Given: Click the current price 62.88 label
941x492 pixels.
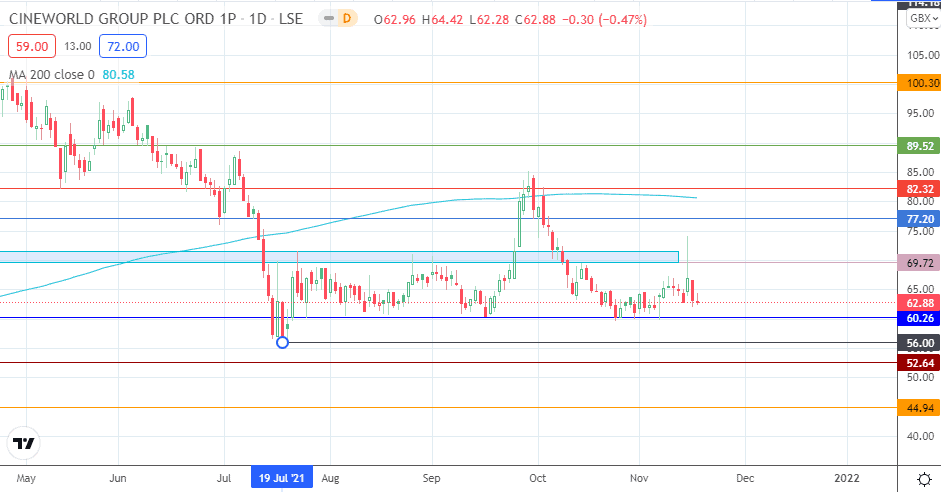Looking at the screenshot, I should point(919,303).
